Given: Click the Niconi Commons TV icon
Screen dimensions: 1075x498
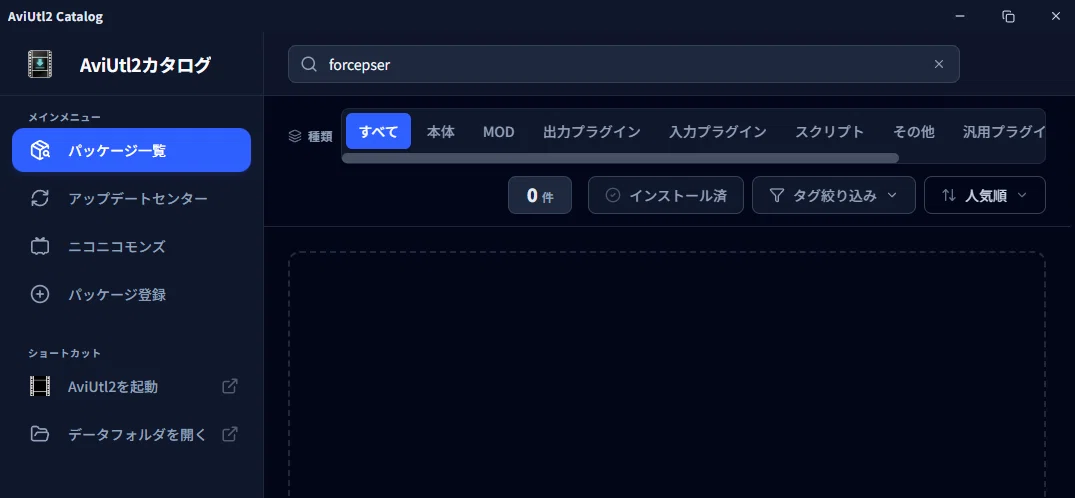Looking at the screenshot, I should [40, 246].
